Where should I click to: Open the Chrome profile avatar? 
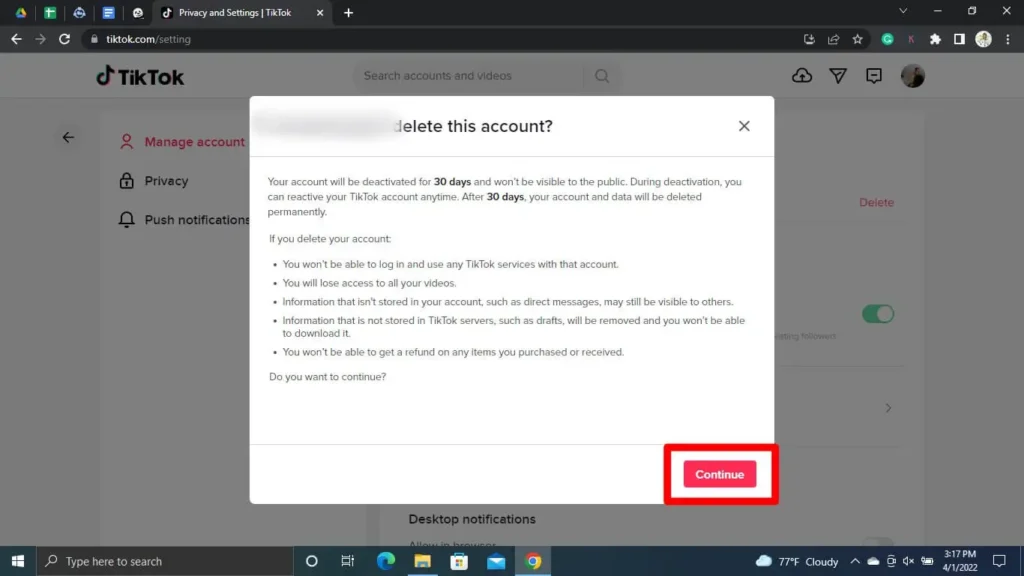pos(984,39)
